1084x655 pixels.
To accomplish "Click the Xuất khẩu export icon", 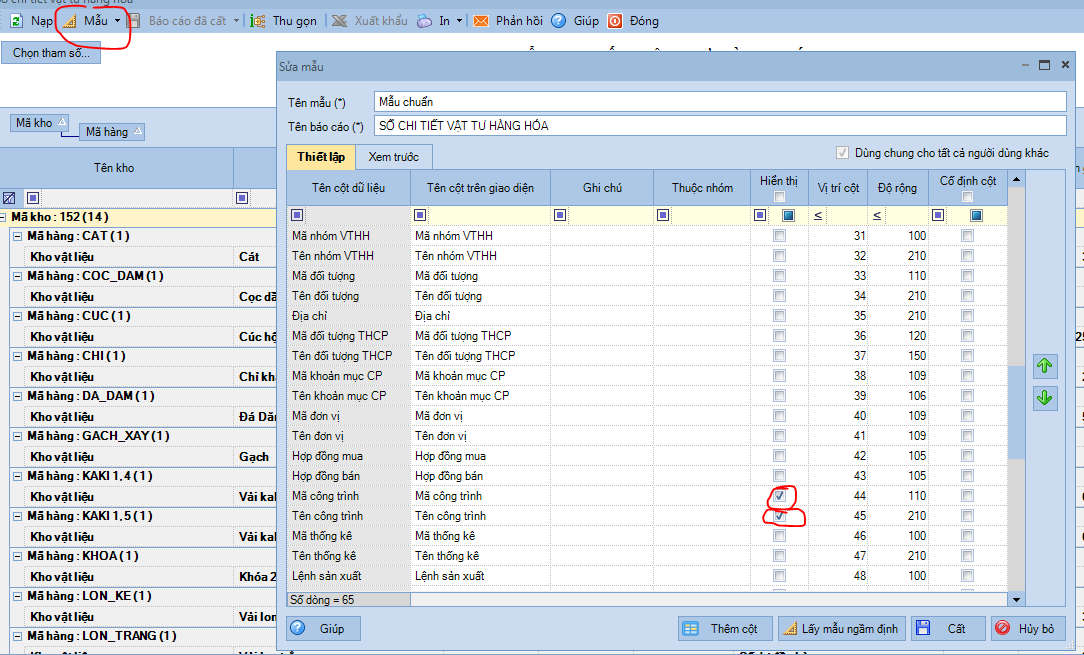I will coord(339,21).
